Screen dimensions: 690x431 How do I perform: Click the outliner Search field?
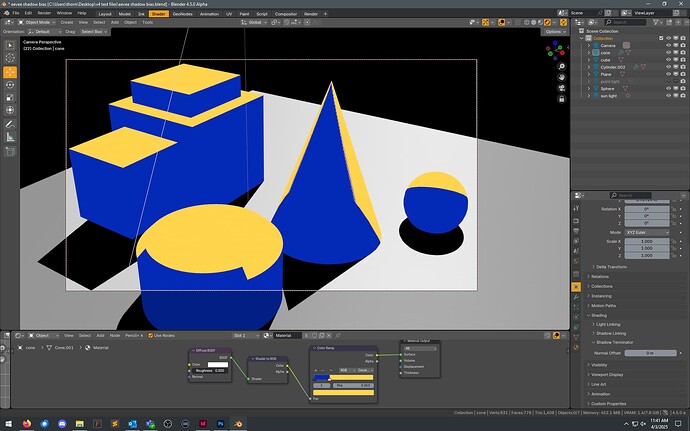tap(625, 22)
